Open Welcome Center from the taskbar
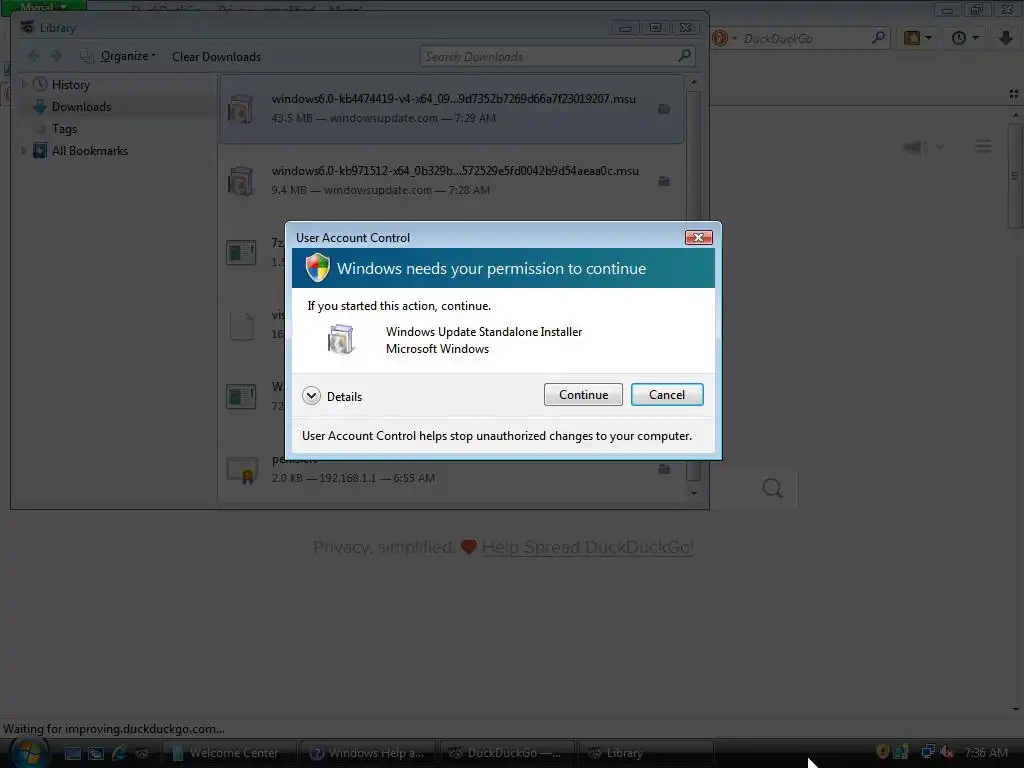 (x=229, y=753)
